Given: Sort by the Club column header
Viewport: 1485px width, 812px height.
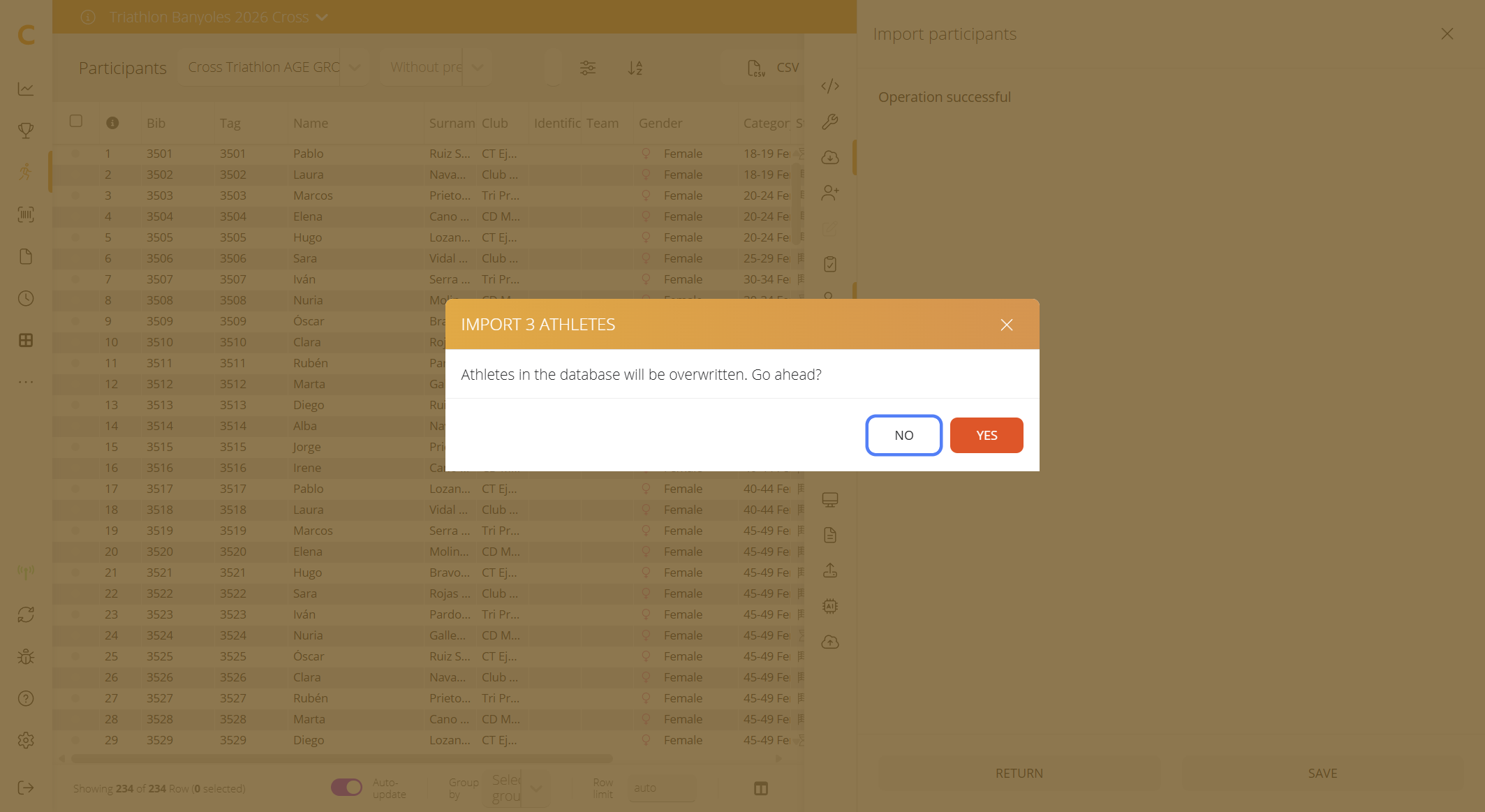Looking at the screenshot, I should coord(494,123).
